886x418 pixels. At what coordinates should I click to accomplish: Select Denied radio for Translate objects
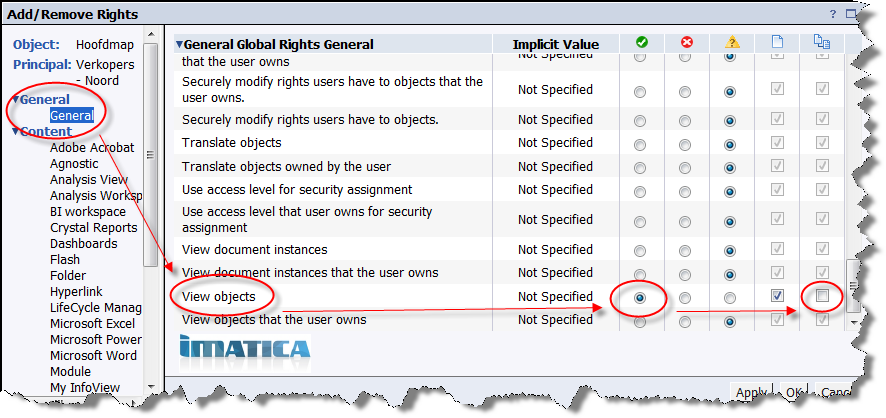685,145
